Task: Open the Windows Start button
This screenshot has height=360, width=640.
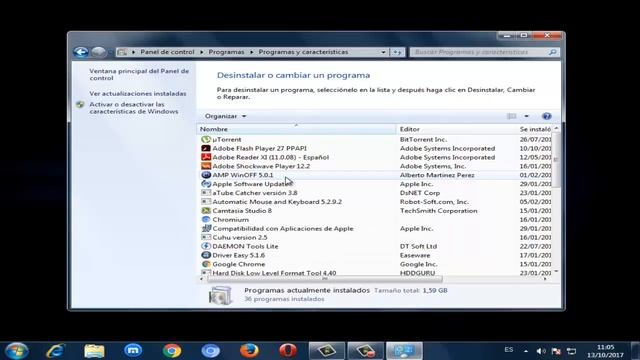Action: 17,351
